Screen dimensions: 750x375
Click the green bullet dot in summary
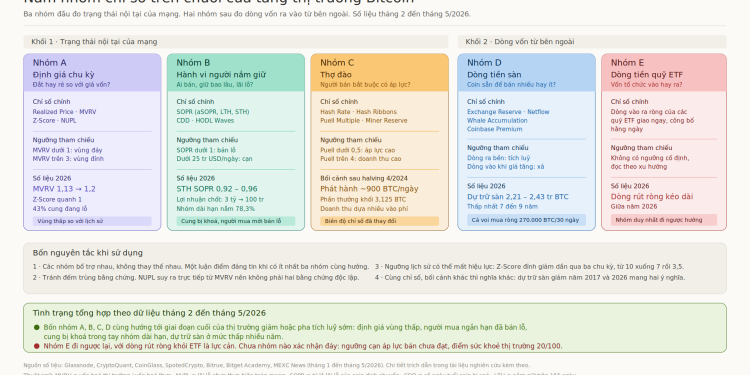[x=37, y=328]
